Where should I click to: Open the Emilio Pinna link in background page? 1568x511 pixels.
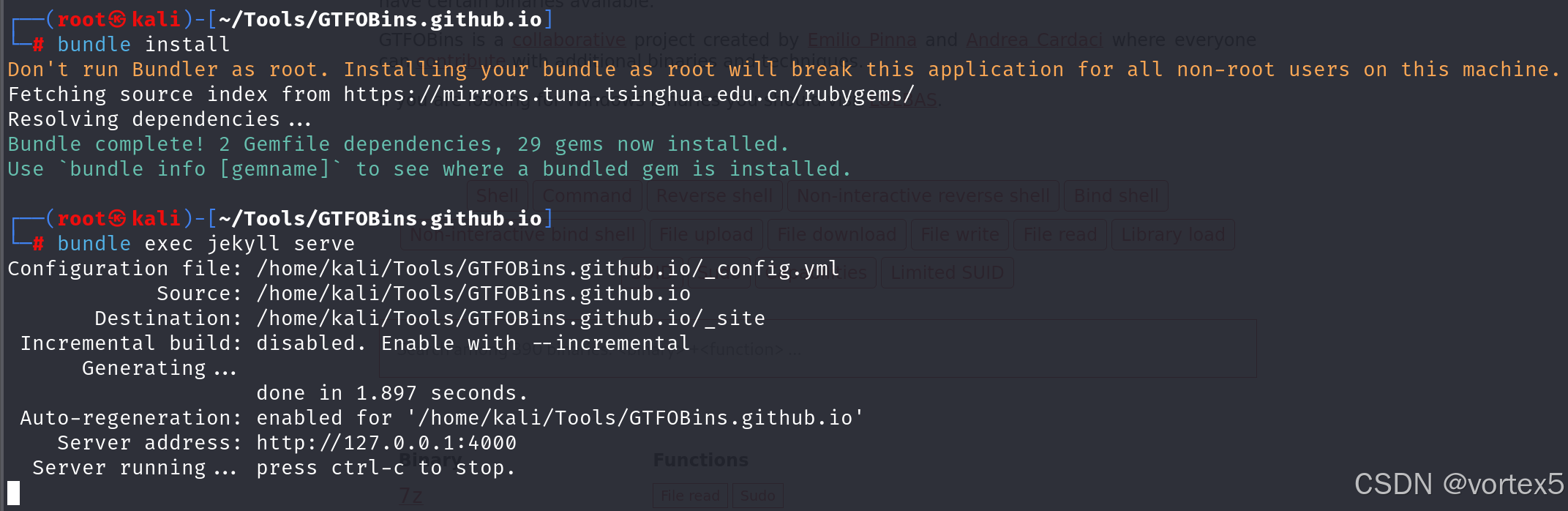(x=862, y=40)
